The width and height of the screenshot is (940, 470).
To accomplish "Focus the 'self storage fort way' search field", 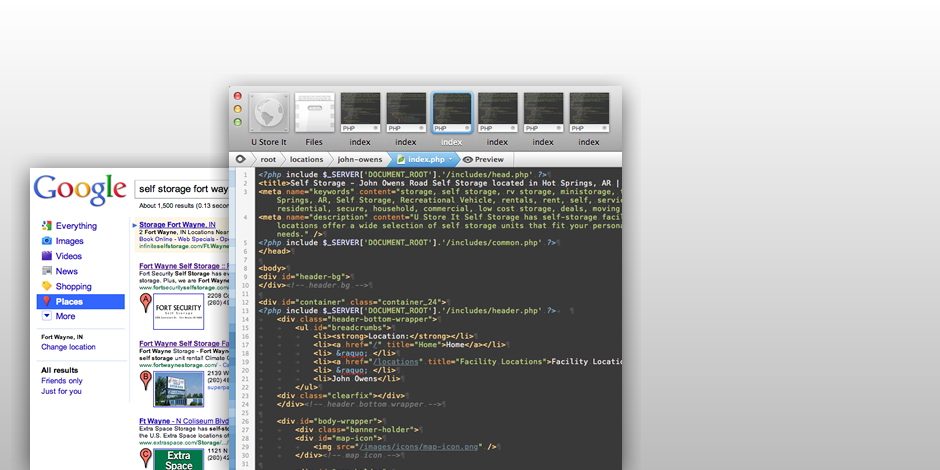I will (x=182, y=189).
